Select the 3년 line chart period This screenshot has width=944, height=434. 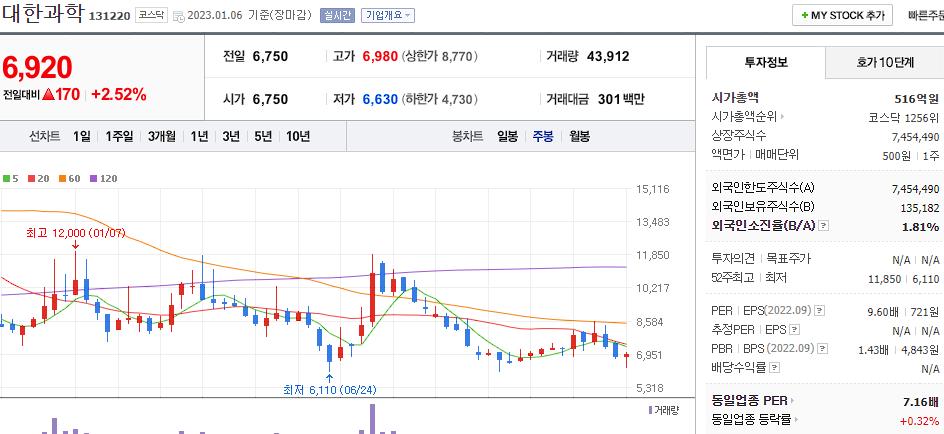(231, 137)
